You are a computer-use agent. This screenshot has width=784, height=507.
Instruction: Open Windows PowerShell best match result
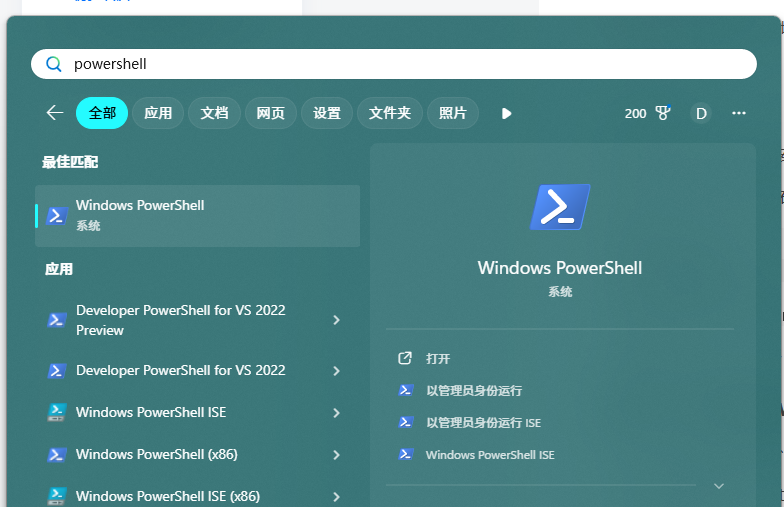(198, 216)
